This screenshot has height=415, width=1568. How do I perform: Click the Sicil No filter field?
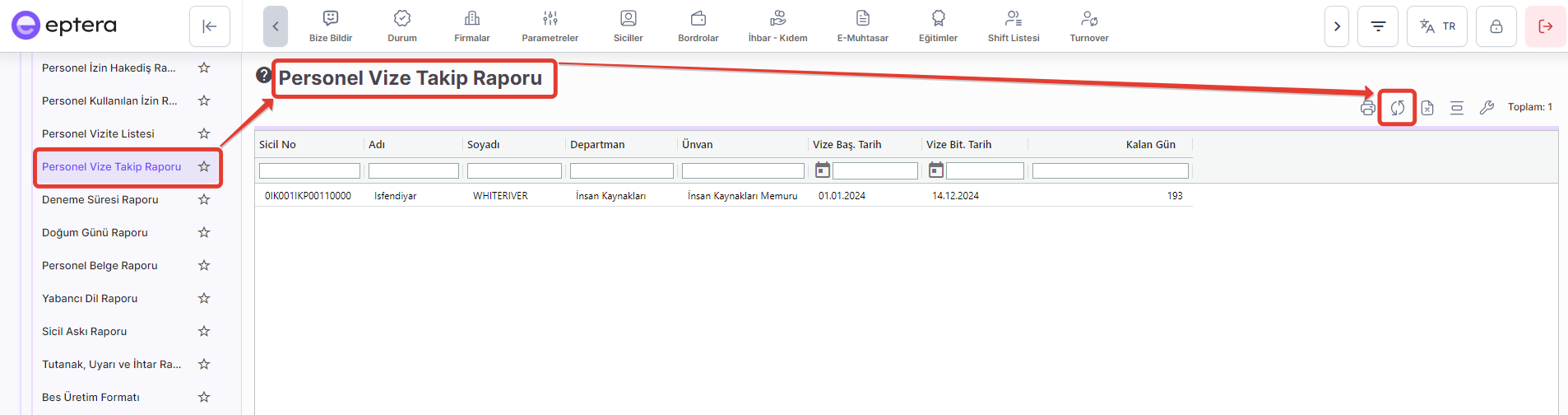coord(309,170)
